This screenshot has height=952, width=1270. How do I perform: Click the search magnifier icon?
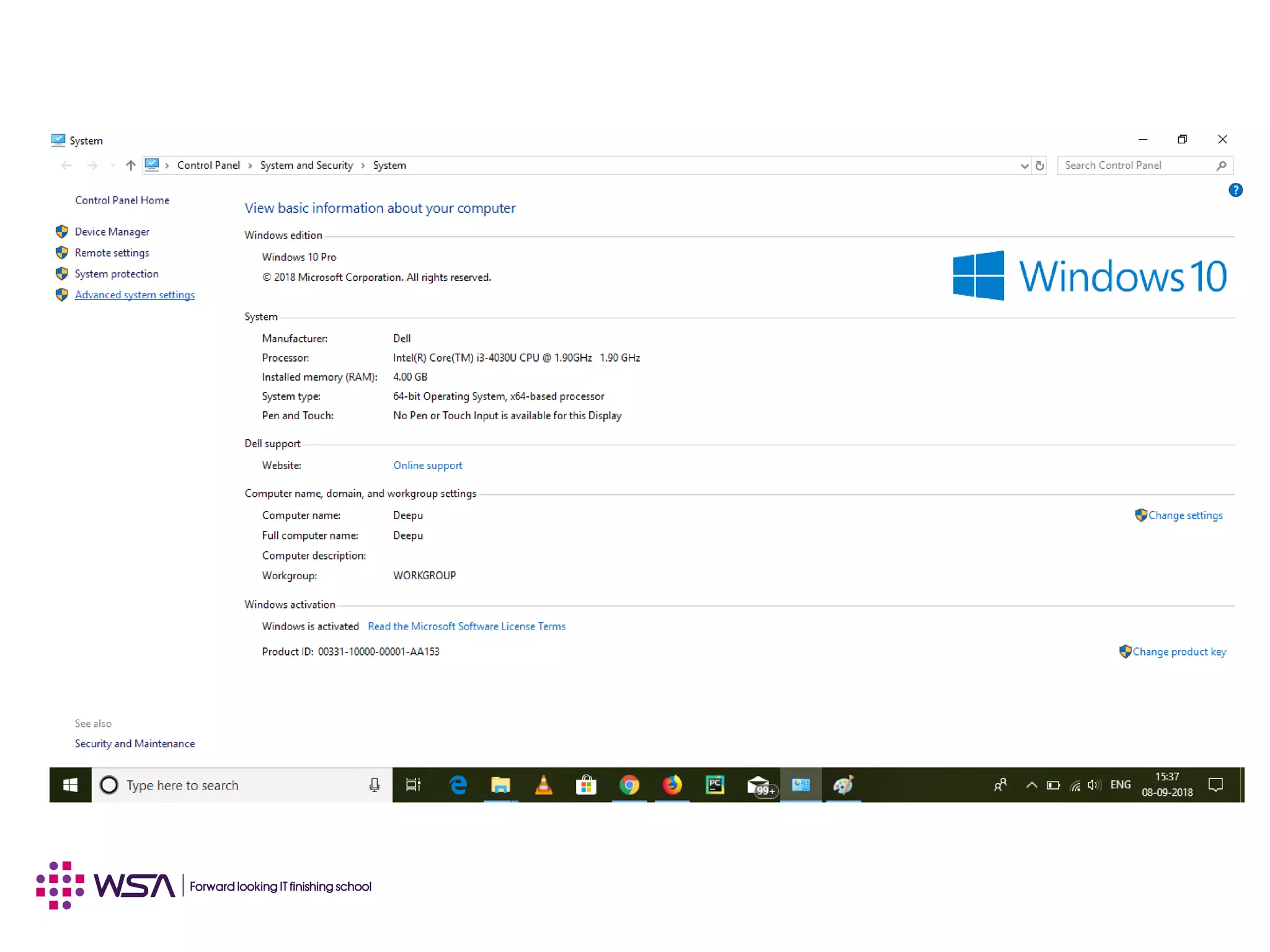pyautogui.click(x=1220, y=166)
